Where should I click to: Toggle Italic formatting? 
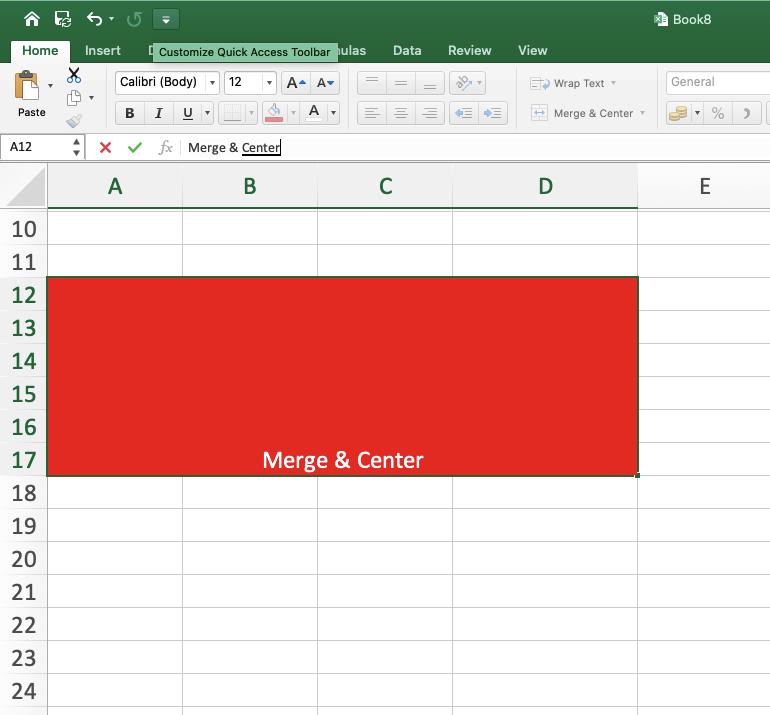159,113
